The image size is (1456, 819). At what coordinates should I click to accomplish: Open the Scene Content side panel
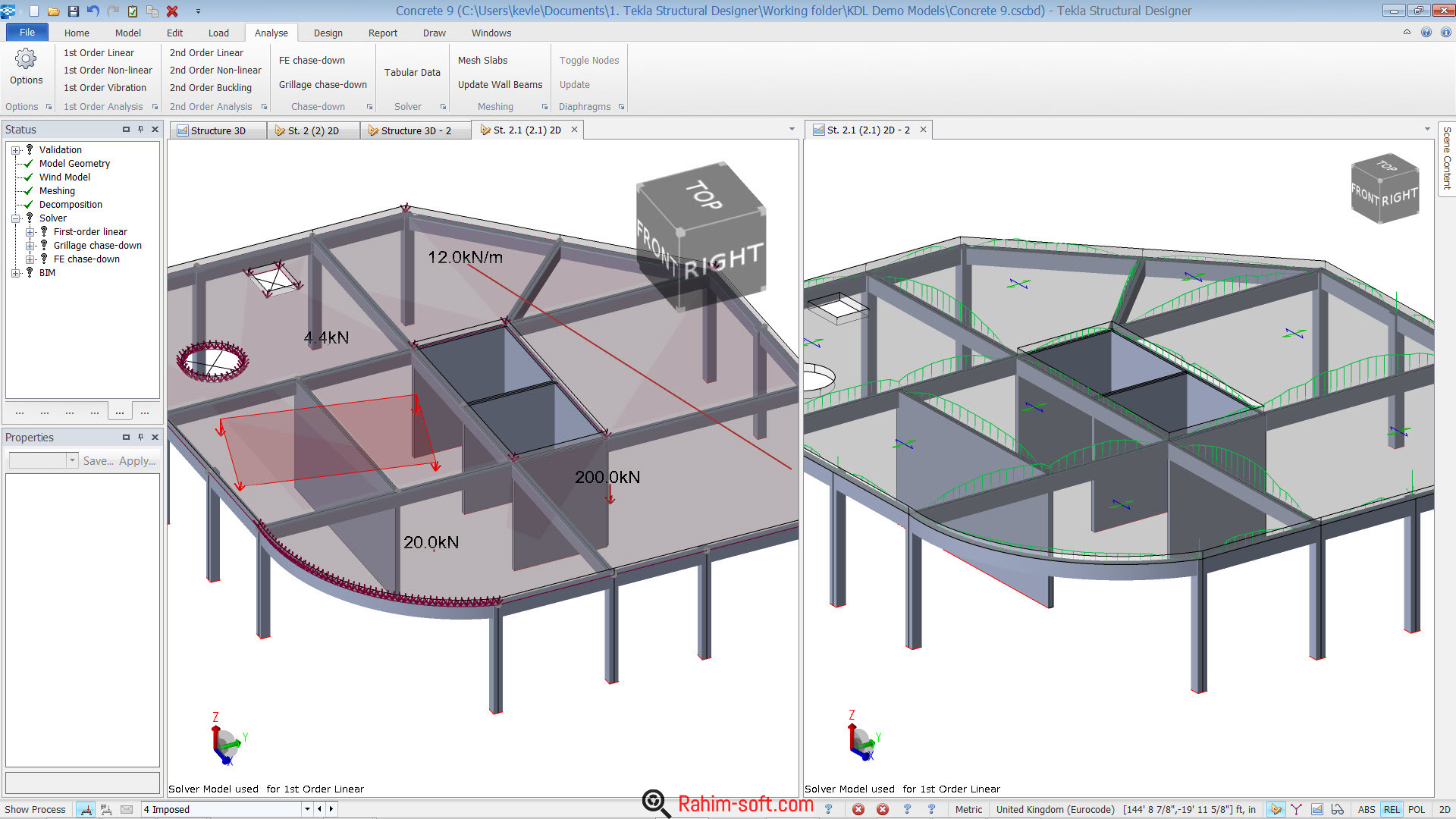coord(1447,158)
